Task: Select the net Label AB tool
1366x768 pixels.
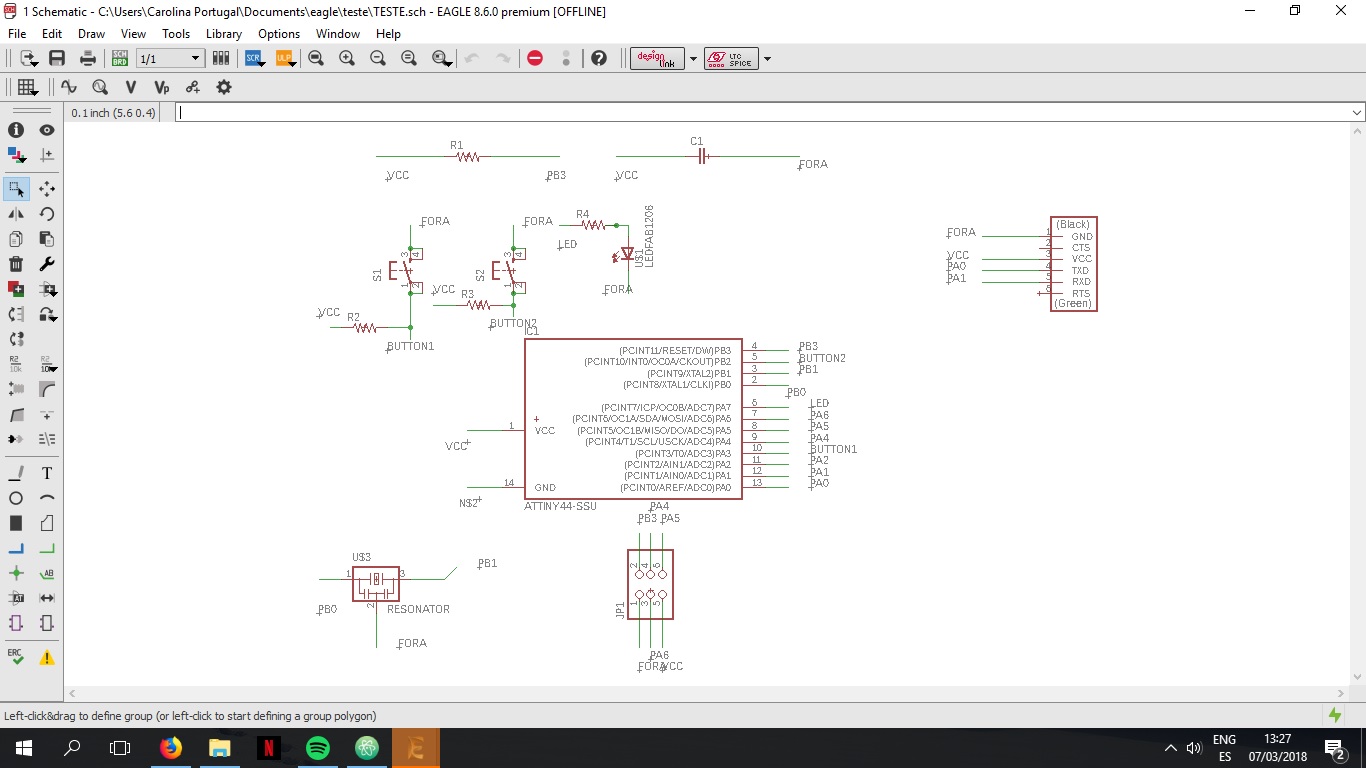Action: pyautogui.click(x=47, y=573)
